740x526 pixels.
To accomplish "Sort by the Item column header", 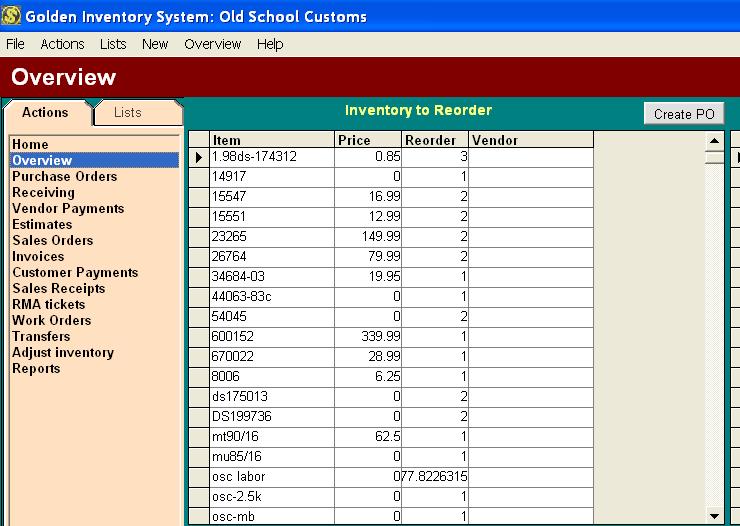I will 272,140.
